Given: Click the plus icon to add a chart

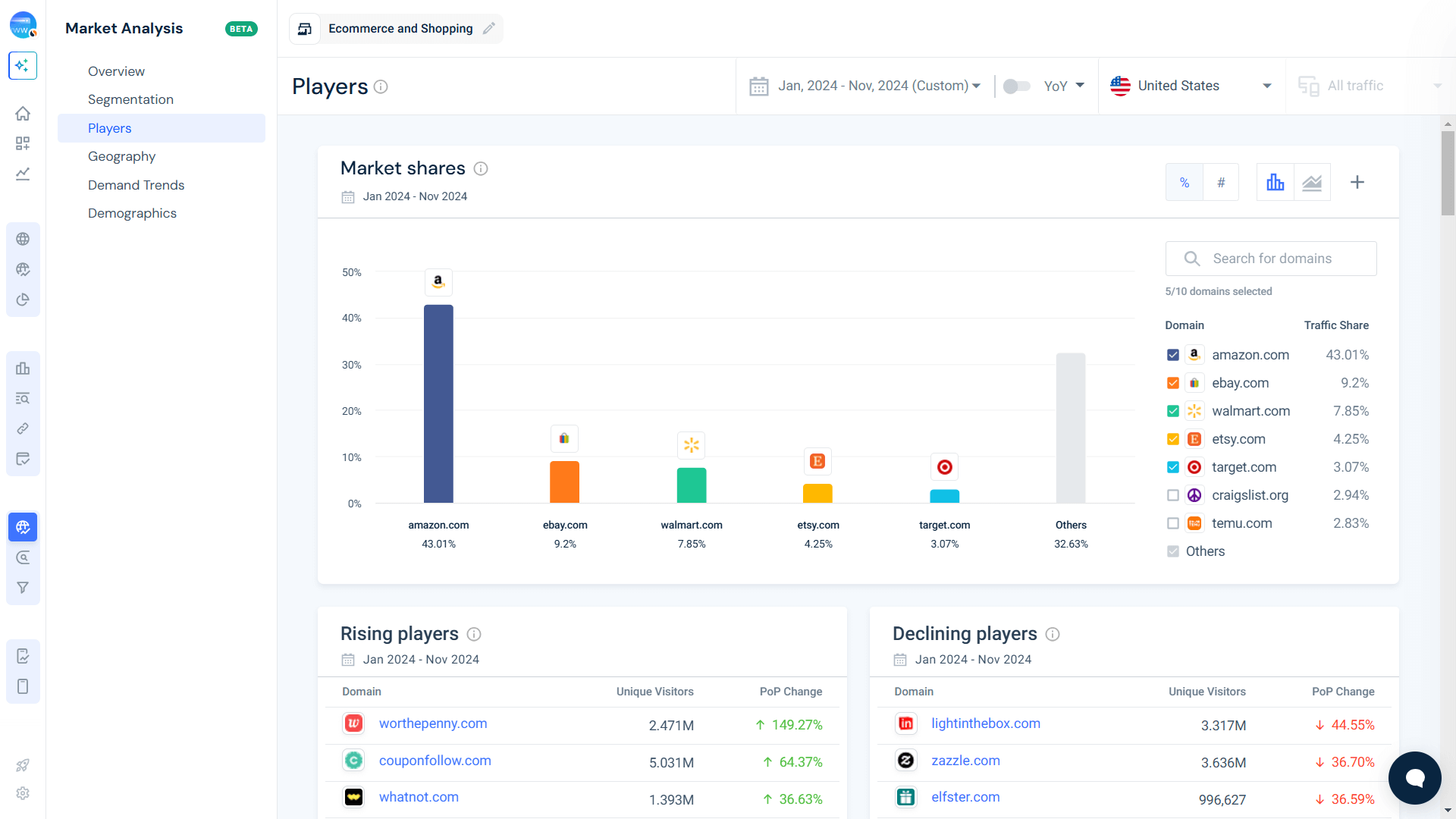Looking at the screenshot, I should (1357, 182).
